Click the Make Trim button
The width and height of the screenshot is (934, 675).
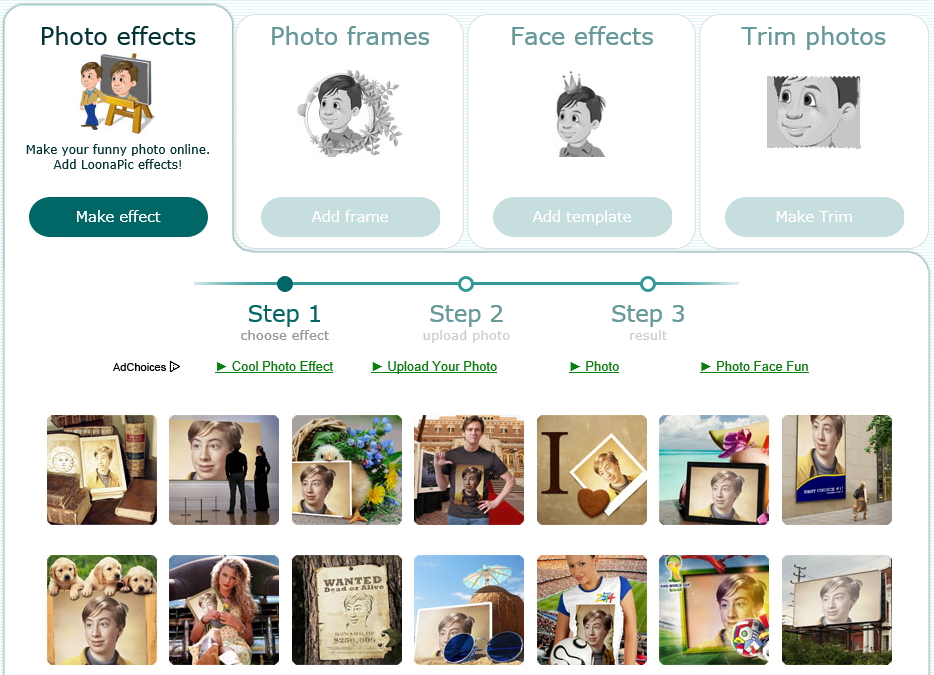tap(814, 217)
